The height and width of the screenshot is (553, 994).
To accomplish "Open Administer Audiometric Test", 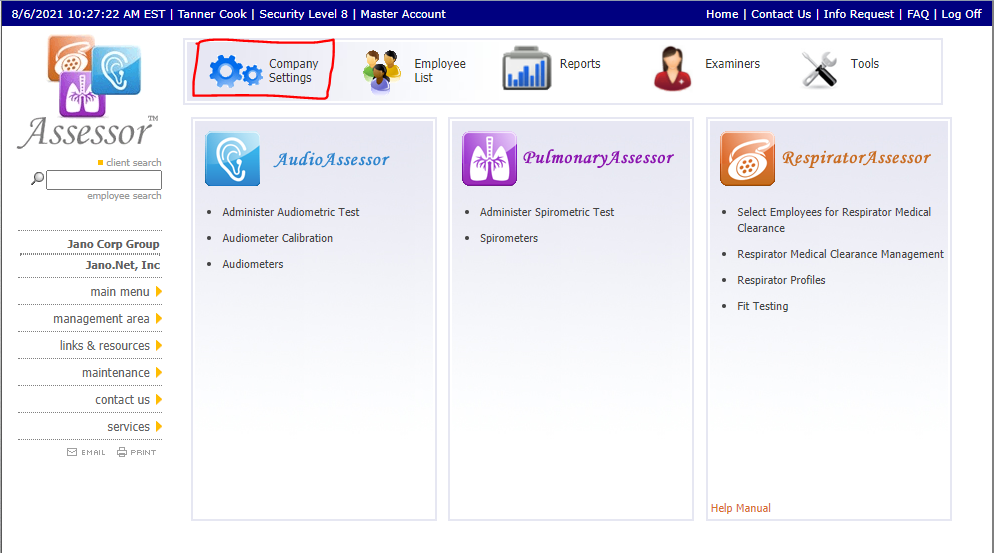I will 290,212.
